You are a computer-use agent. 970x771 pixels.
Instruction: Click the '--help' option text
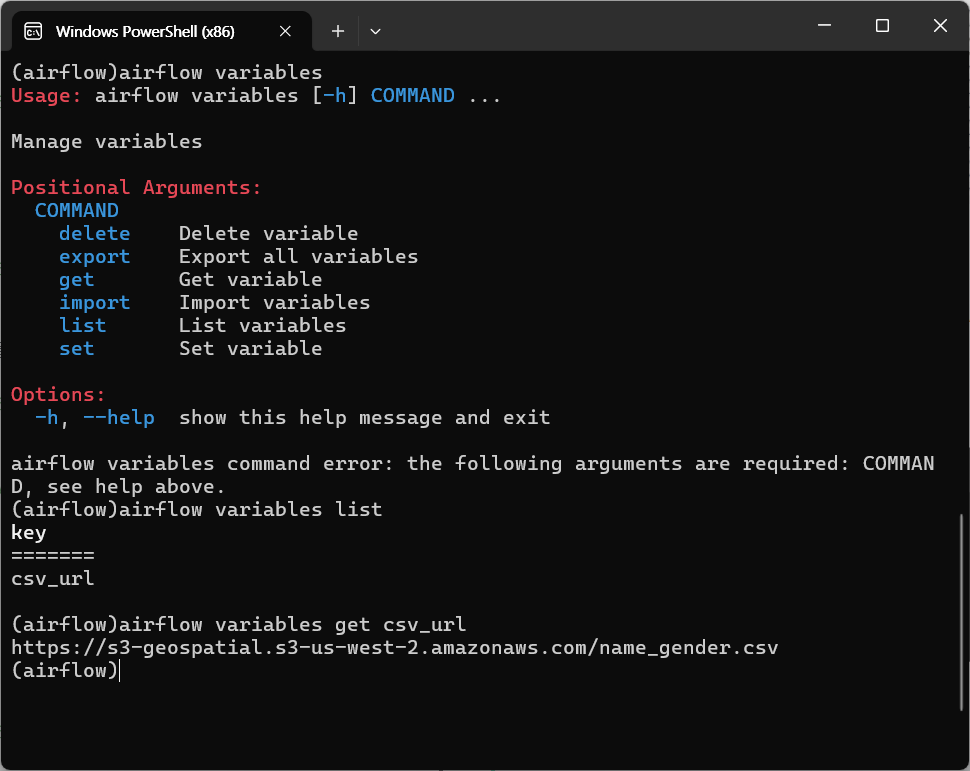119,418
